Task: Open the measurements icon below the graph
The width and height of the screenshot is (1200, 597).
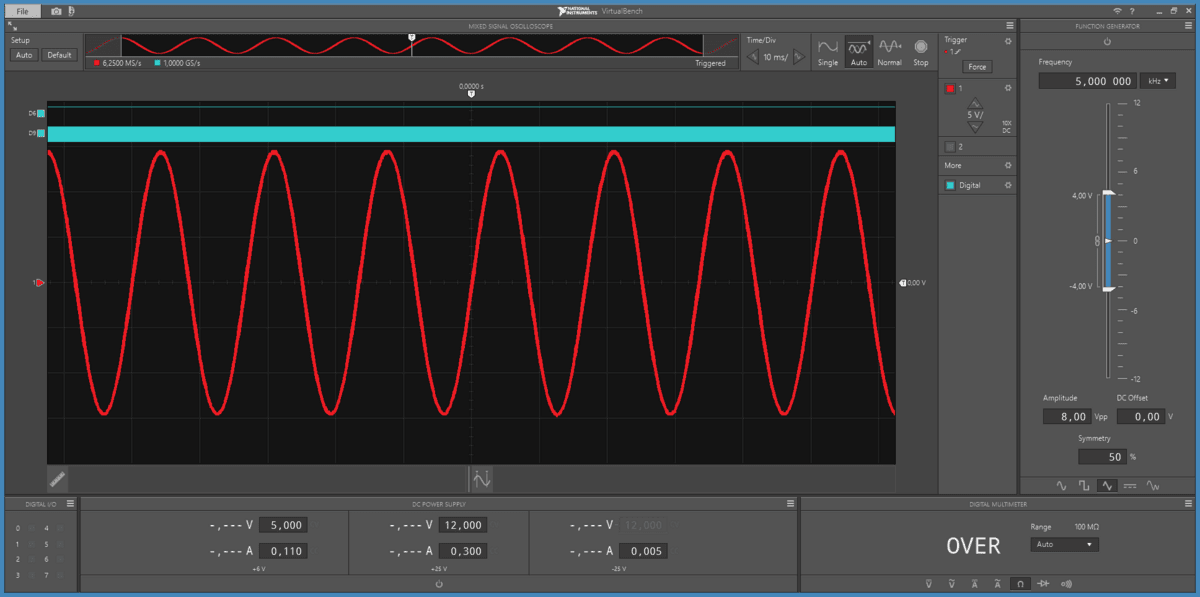Action: click(x=481, y=478)
